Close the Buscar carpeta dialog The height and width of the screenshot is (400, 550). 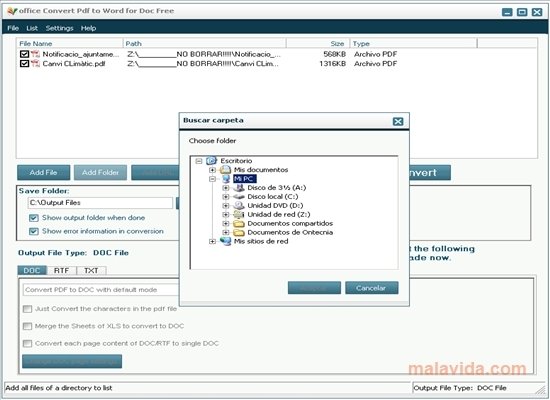click(x=398, y=121)
